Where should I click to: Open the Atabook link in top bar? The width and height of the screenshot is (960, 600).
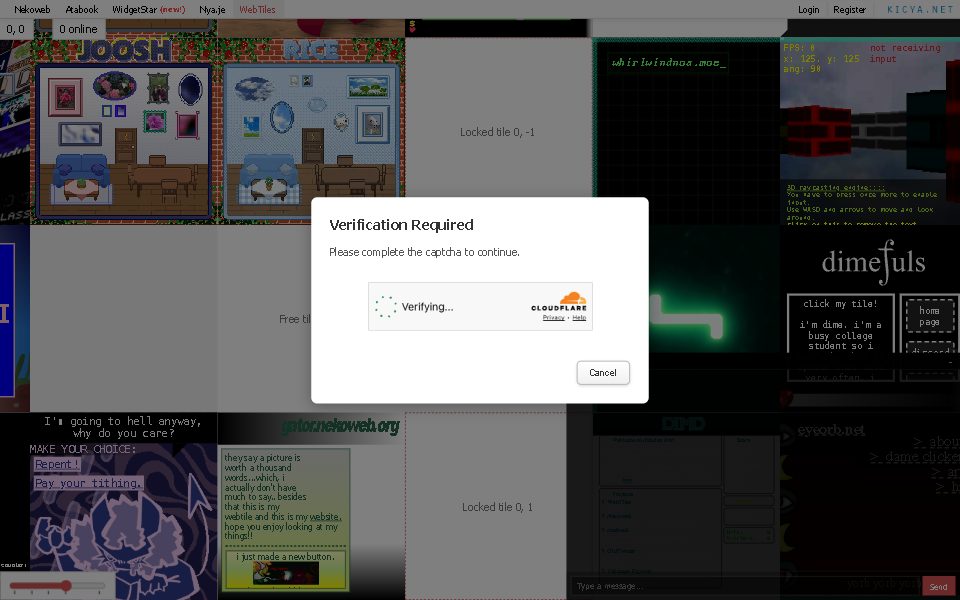[82, 9]
